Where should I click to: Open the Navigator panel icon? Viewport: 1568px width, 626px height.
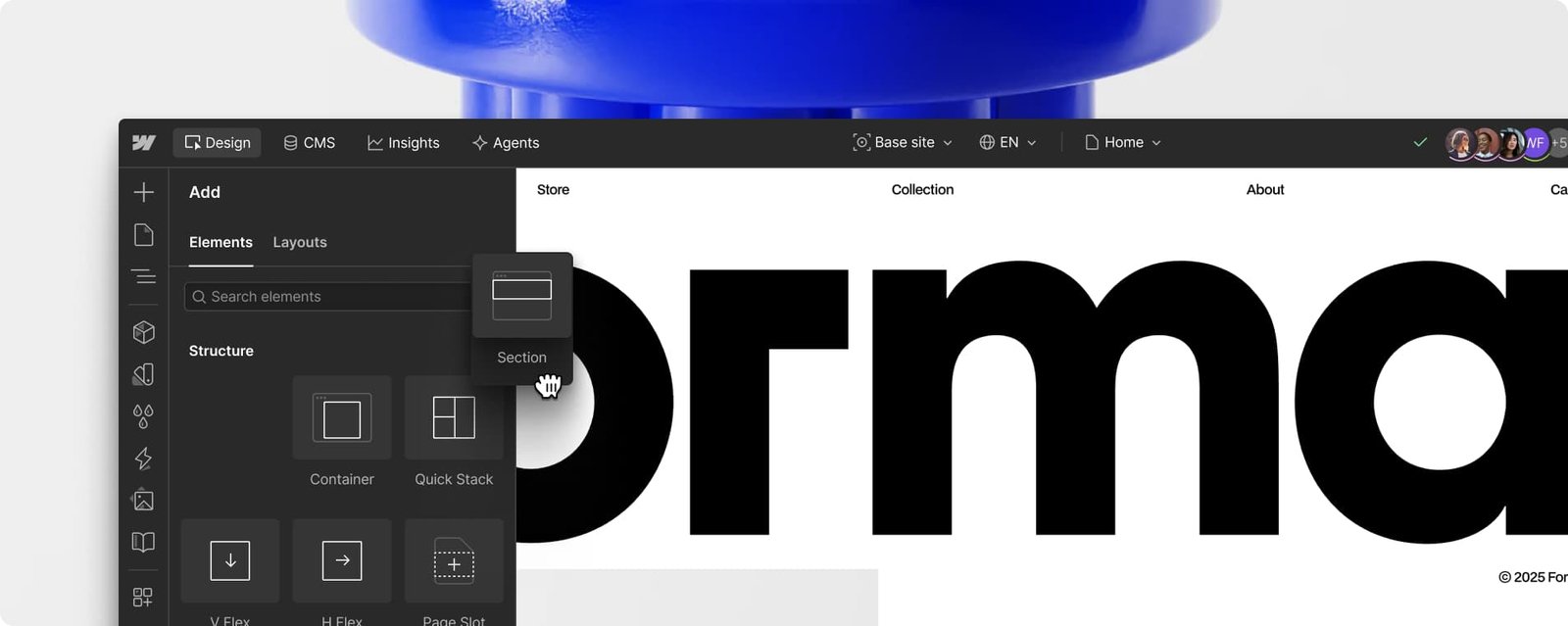[144, 276]
